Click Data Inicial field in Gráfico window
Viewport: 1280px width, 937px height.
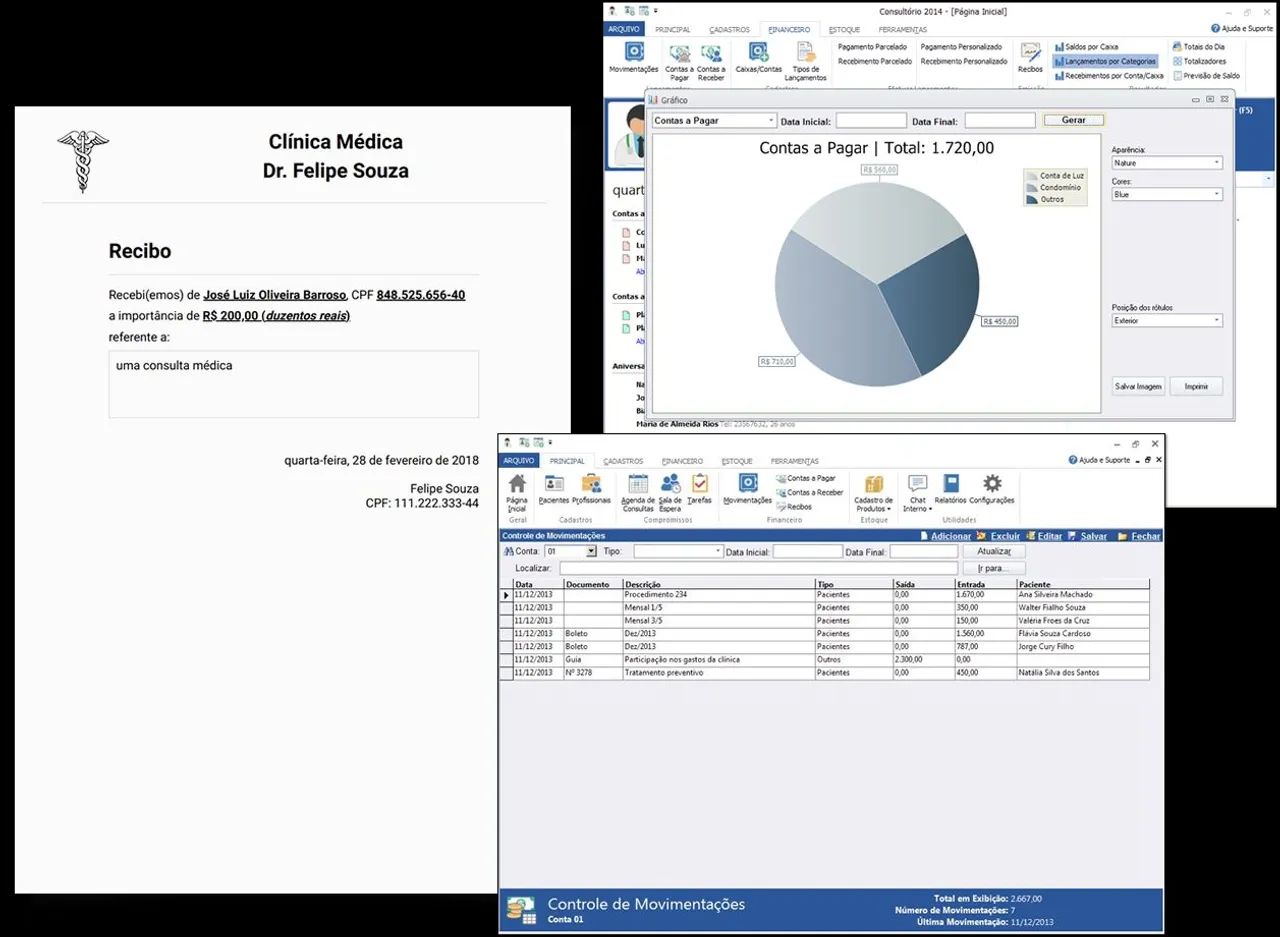tap(870, 121)
